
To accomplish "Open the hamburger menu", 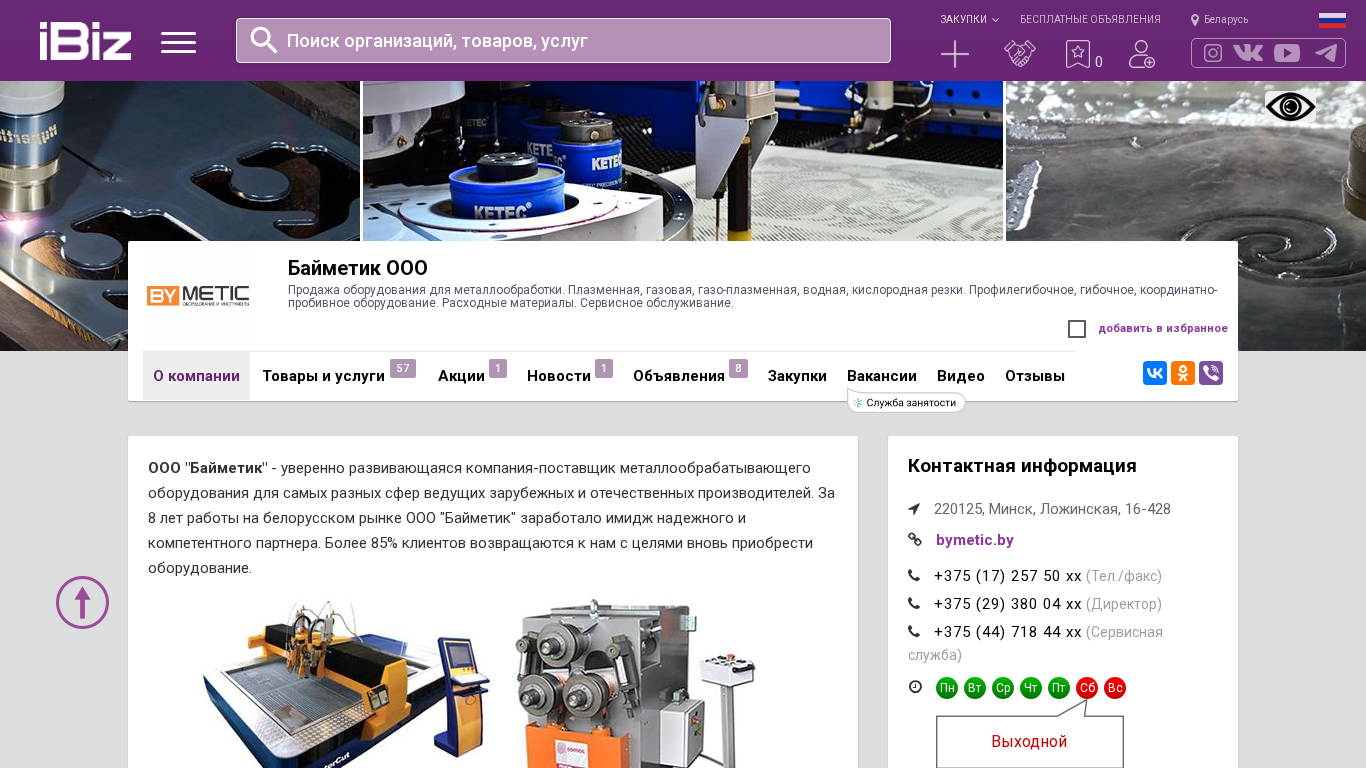I will 178,42.
